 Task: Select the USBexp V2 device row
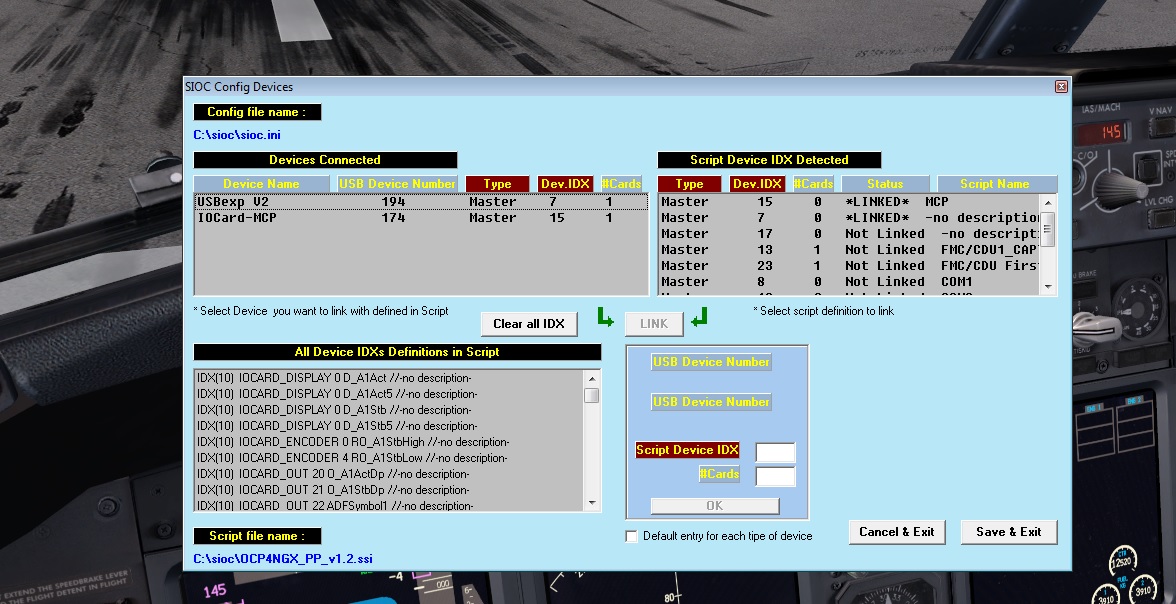click(x=420, y=202)
